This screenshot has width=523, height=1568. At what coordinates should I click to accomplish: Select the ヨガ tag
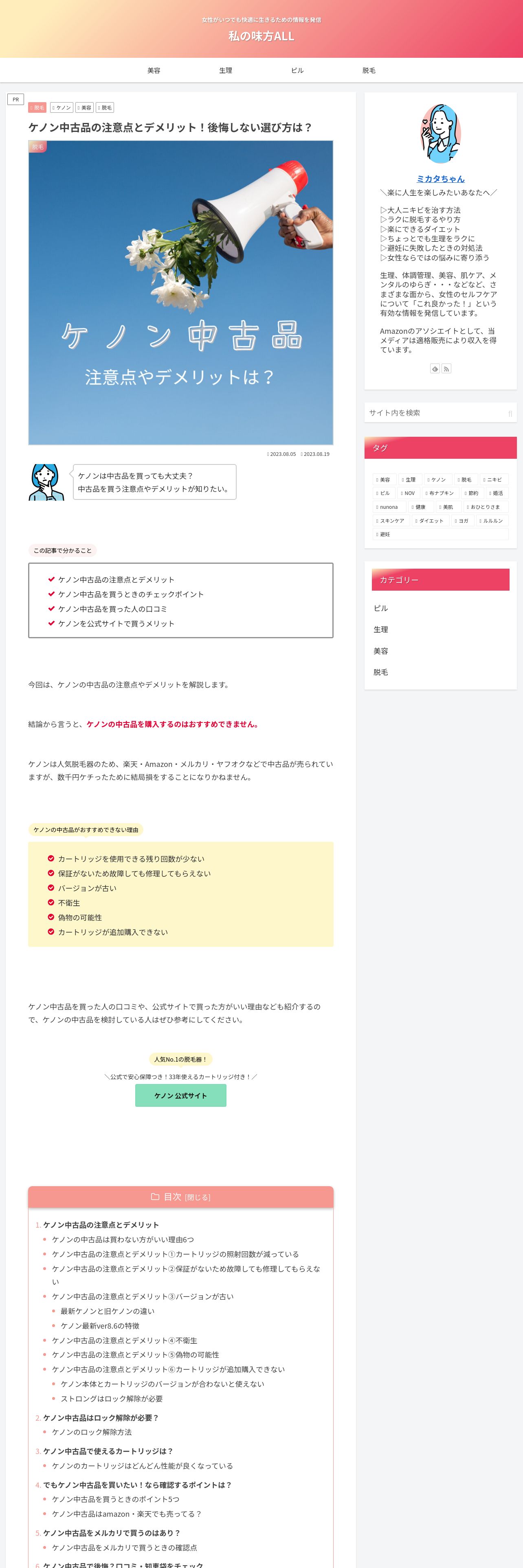pos(463,521)
